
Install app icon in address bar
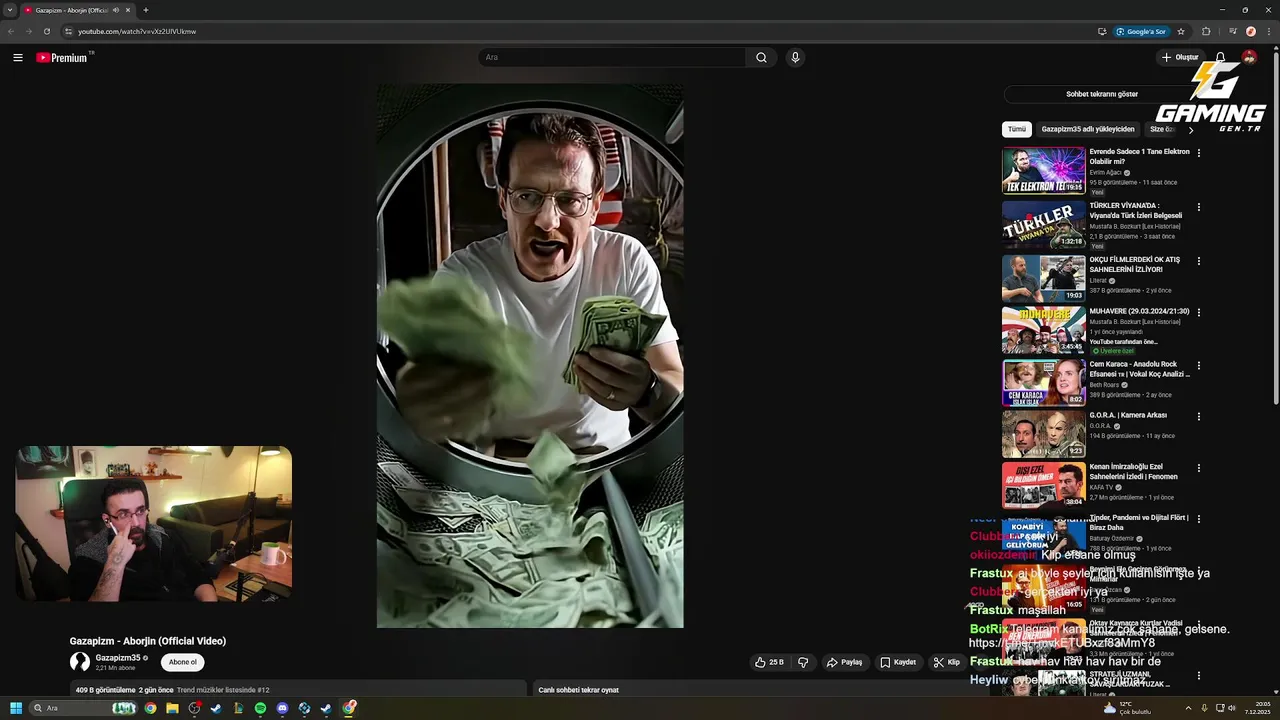[x=1102, y=31]
